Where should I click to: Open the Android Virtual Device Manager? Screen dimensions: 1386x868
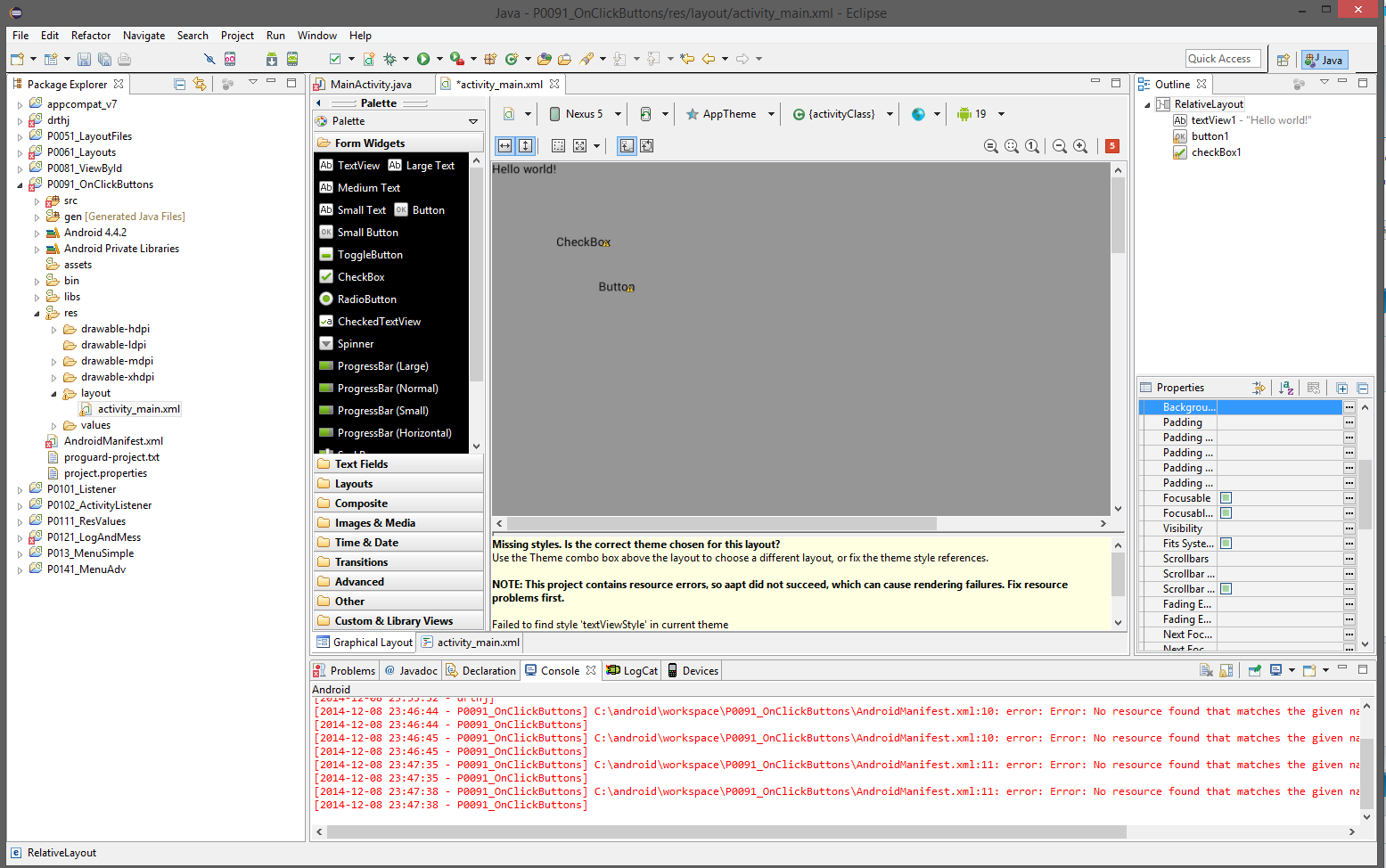[292, 59]
